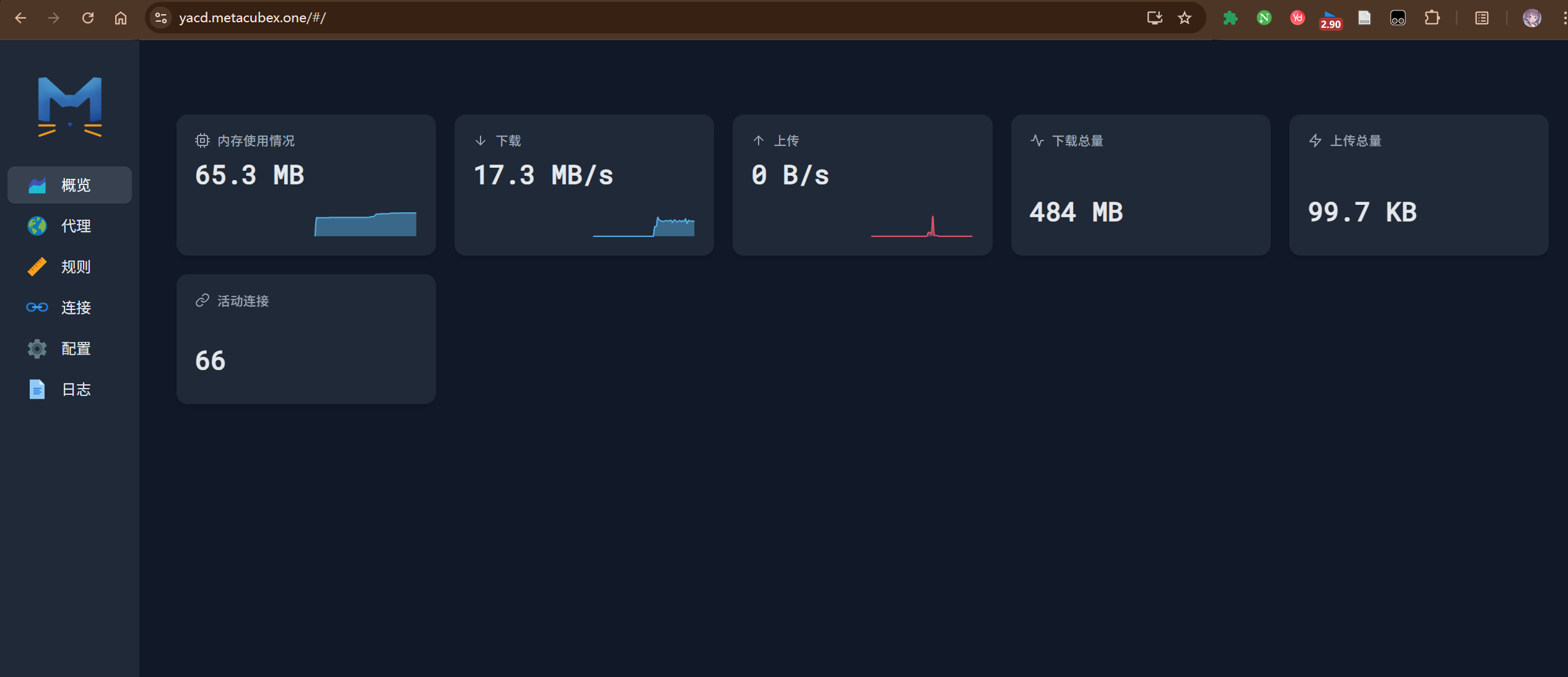Bookmark this page with the star
This screenshot has width=1568, height=677.
pyautogui.click(x=1185, y=18)
